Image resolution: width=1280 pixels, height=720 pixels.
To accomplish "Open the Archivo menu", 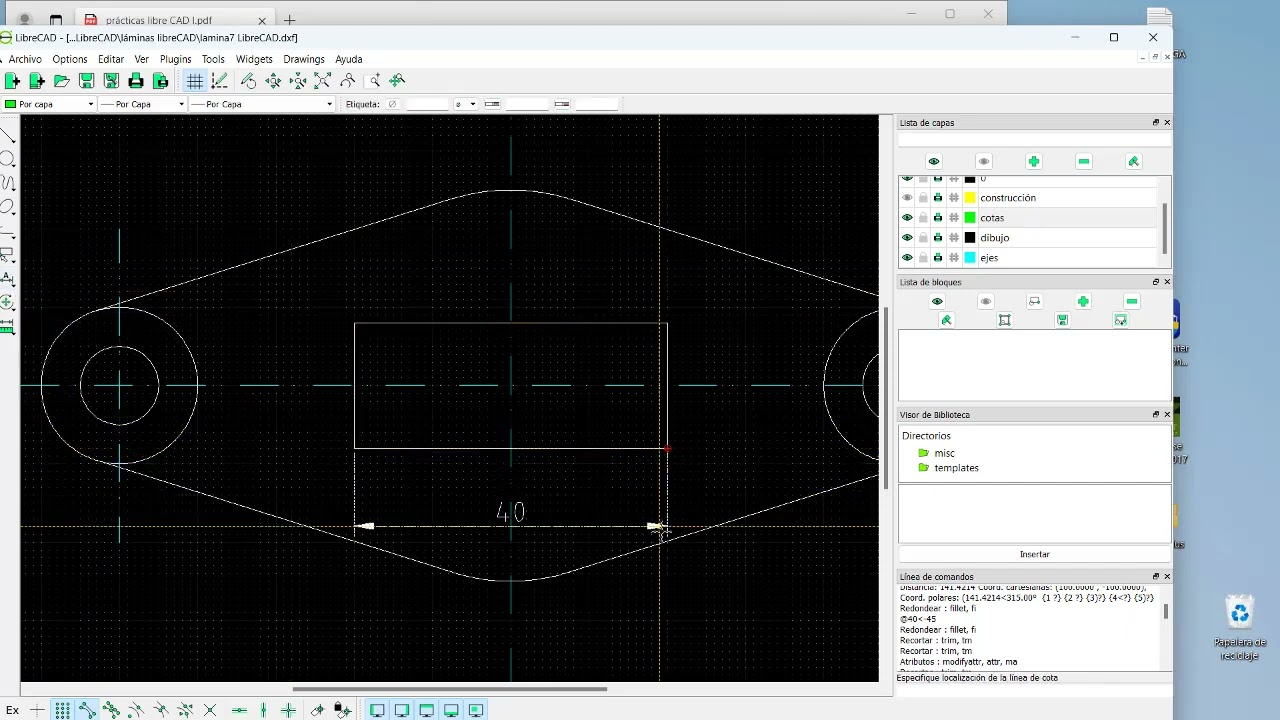I will pos(25,59).
